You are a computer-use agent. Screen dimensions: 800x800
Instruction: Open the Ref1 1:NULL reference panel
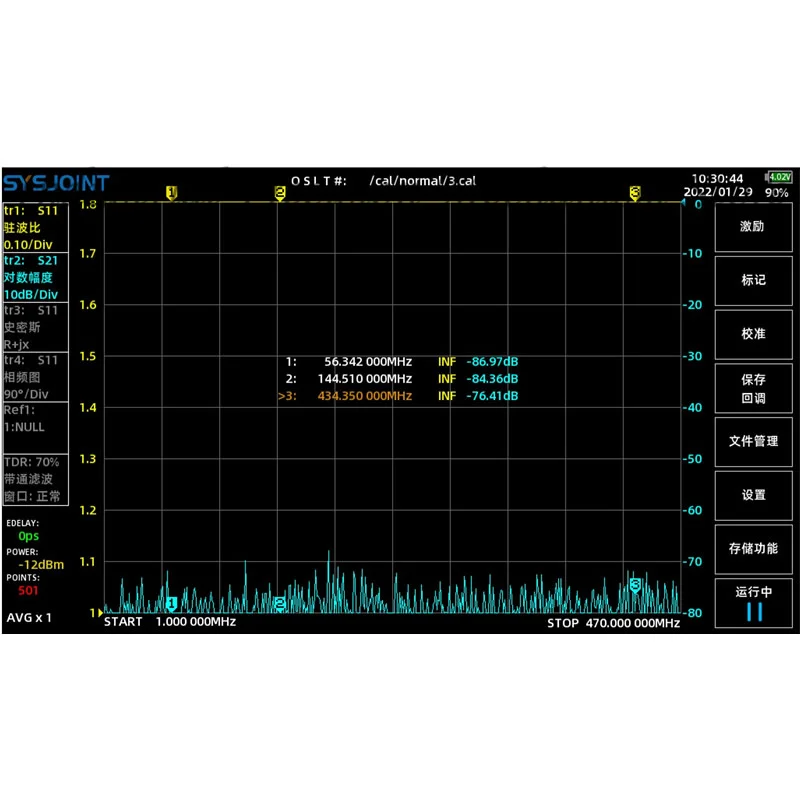(x=36, y=428)
